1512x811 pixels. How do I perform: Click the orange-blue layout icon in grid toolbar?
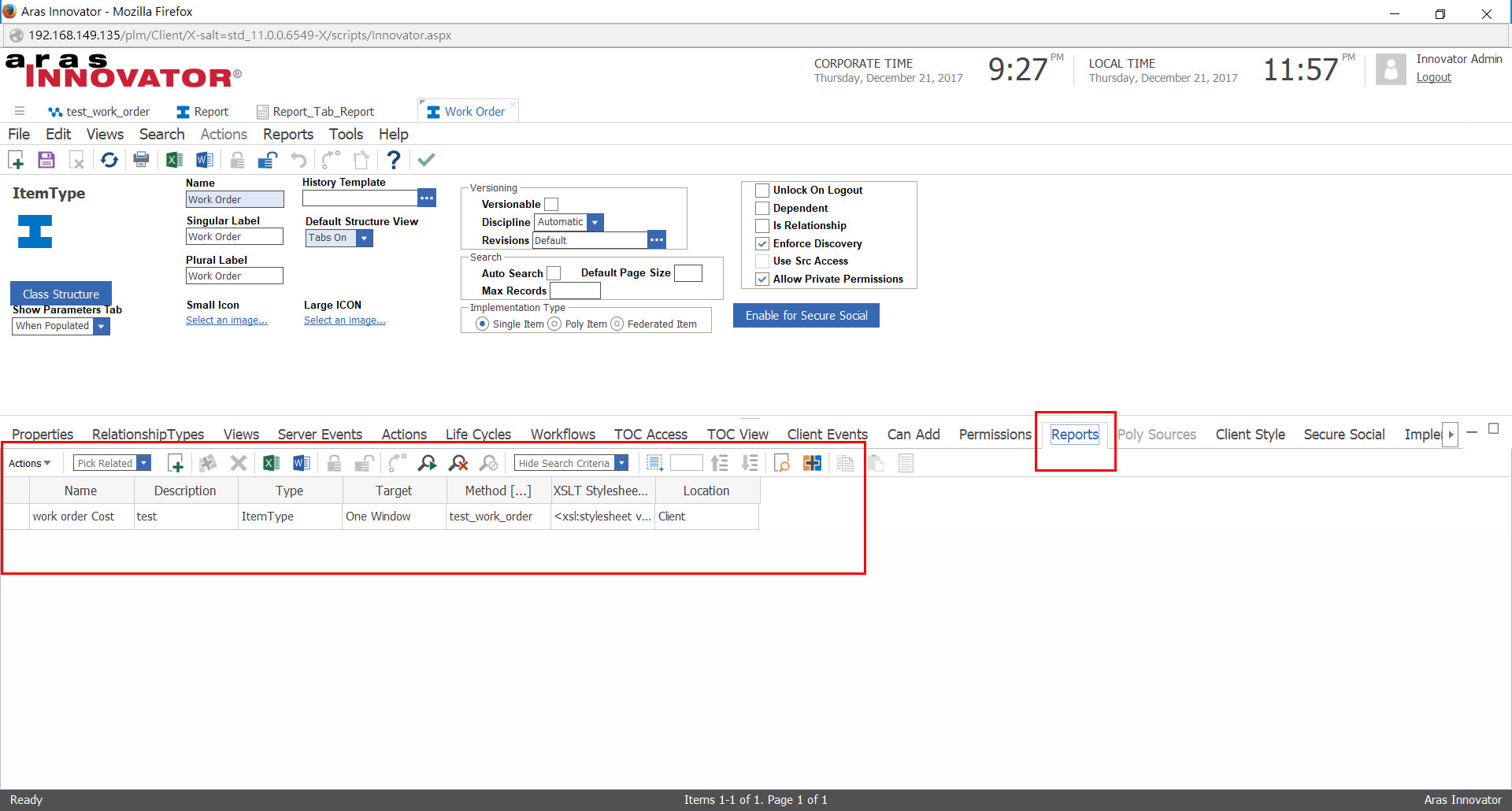coord(813,463)
